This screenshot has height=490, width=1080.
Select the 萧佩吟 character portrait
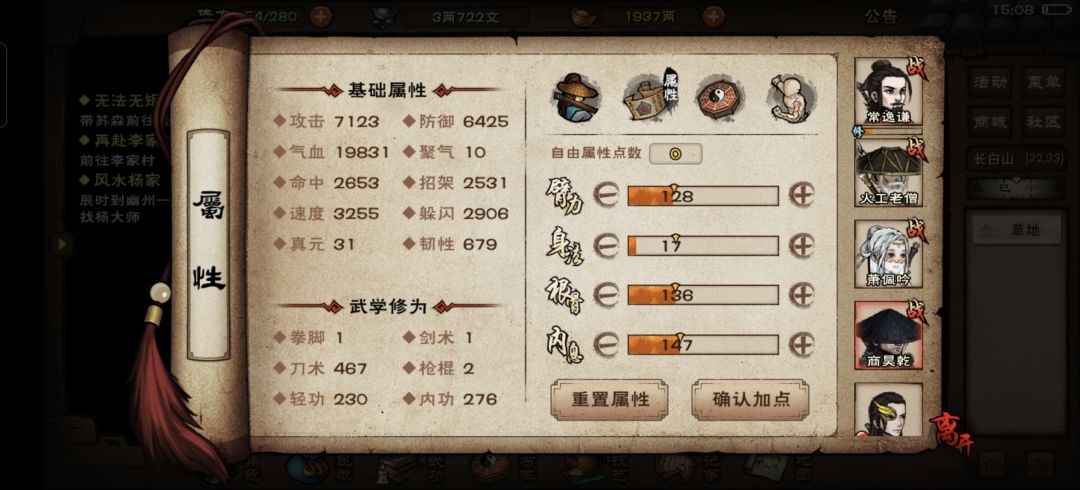coord(889,254)
